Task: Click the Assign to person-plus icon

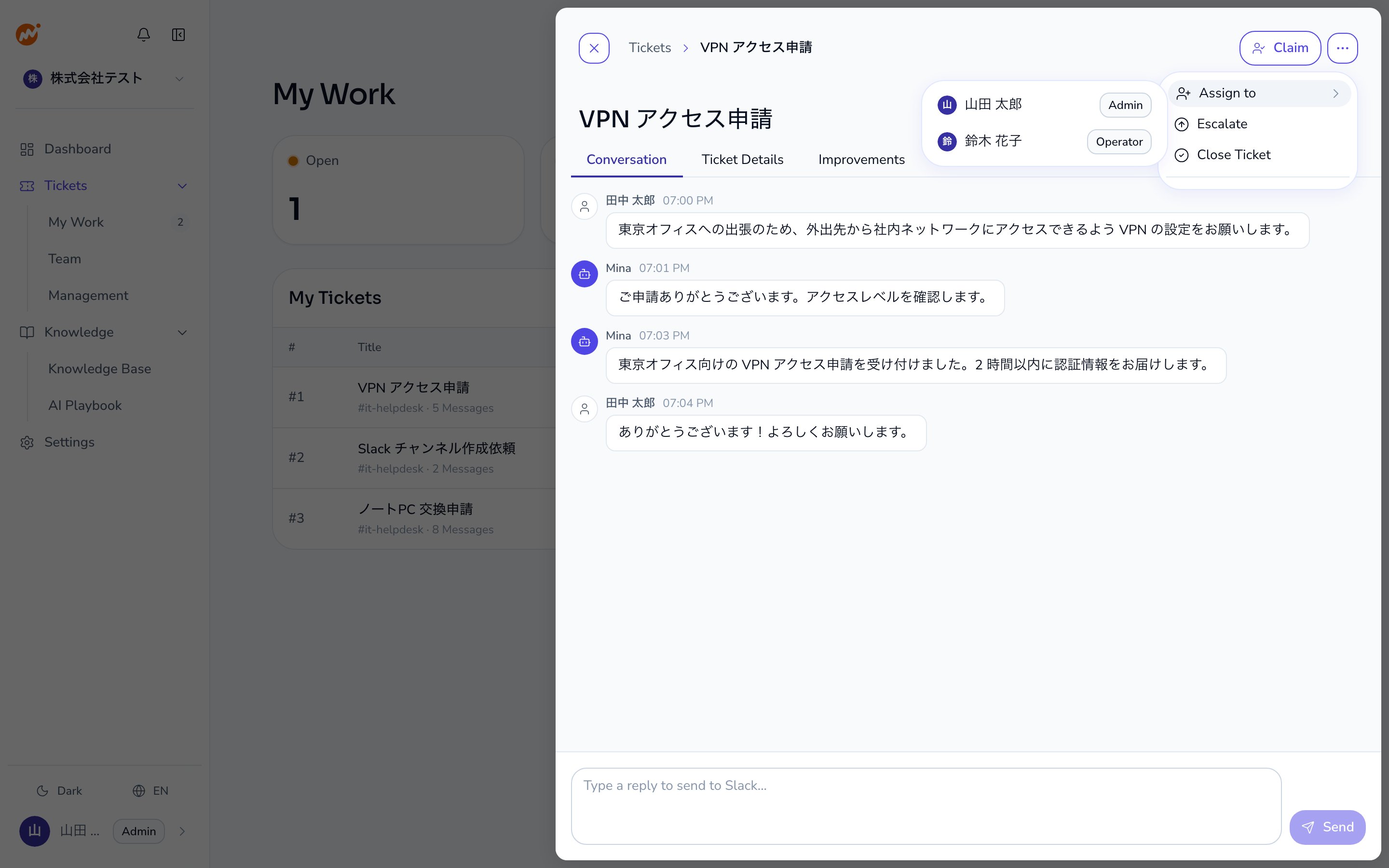Action: pos(1183,94)
